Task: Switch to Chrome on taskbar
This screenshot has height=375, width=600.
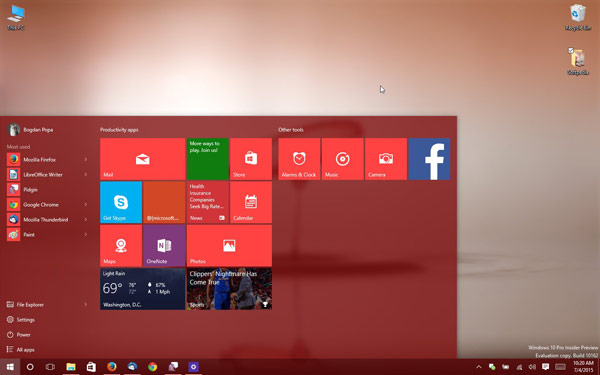Action: click(x=153, y=367)
